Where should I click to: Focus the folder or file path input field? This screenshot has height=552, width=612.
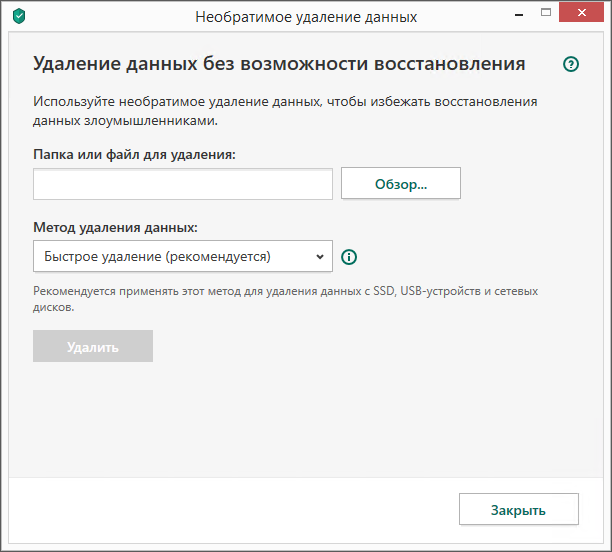click(182, 184)
